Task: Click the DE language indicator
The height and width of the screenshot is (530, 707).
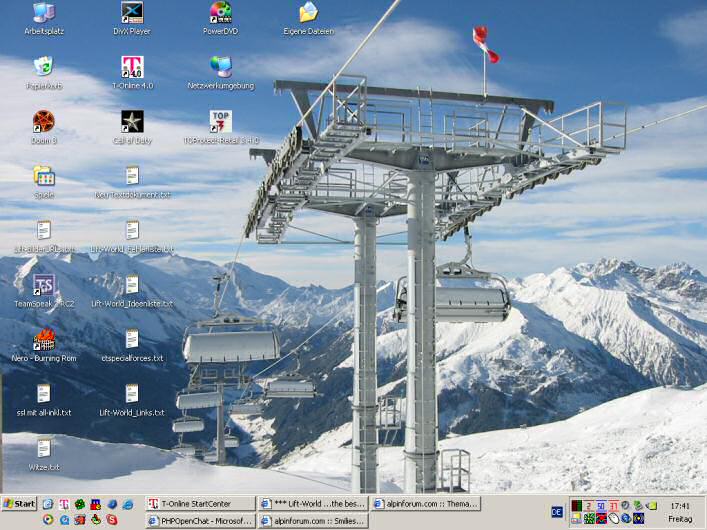Action: pyautogui.click(x=557, y=512)
